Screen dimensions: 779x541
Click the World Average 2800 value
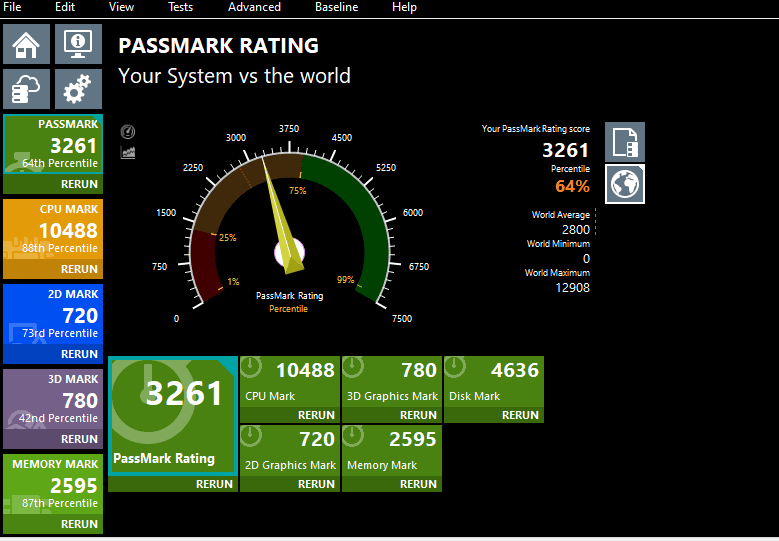[576, 230]
